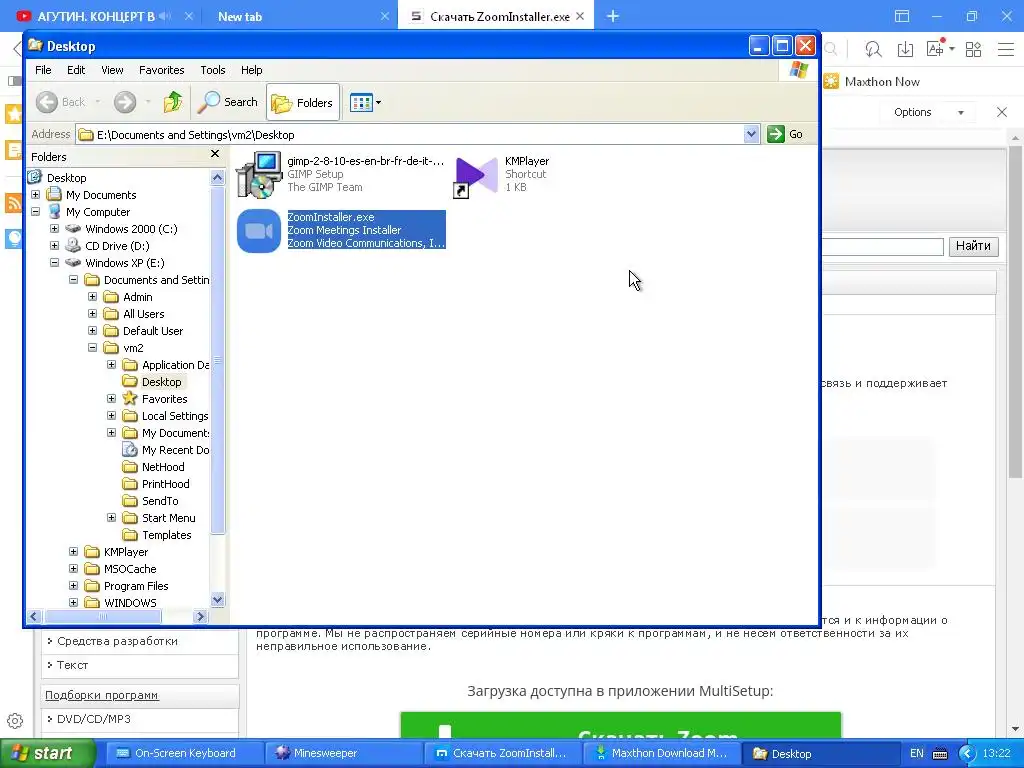Select the KMPlayer shortcut icon
The image size is (1024, 768).
pyautogui.click(x=475, y=175)
